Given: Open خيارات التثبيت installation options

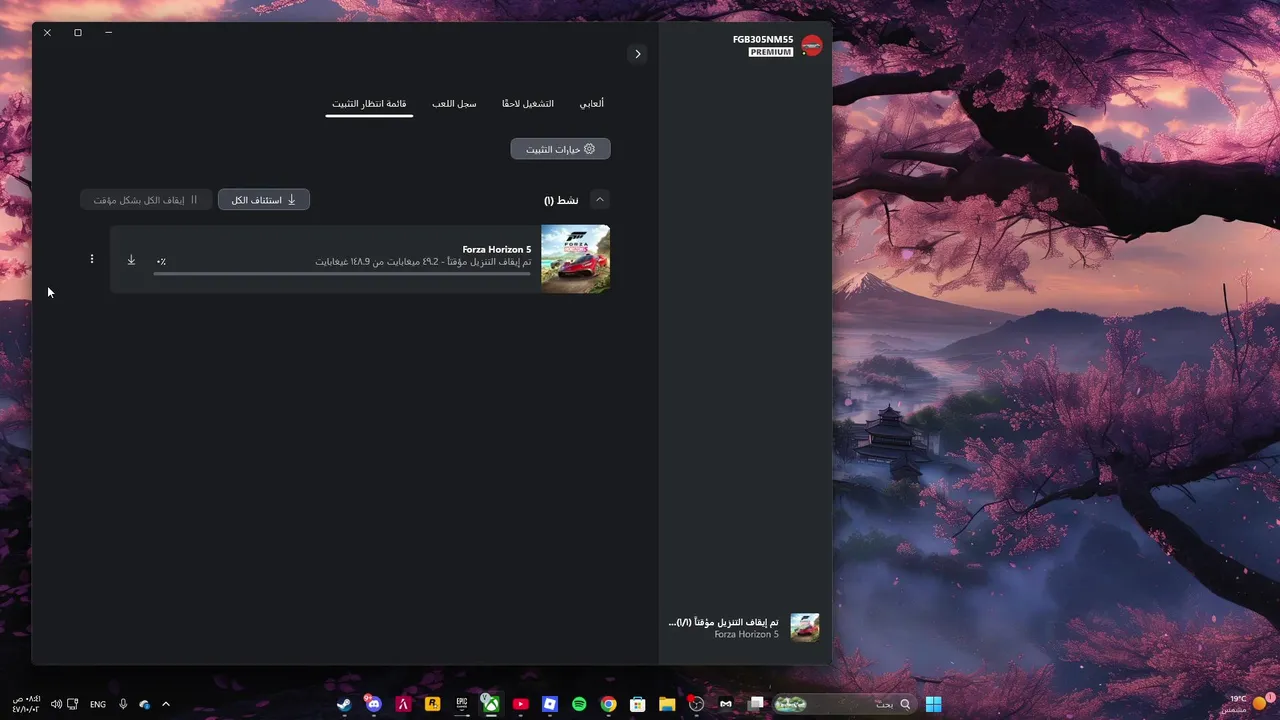Looking at the screenshot, I should [560, 149].
